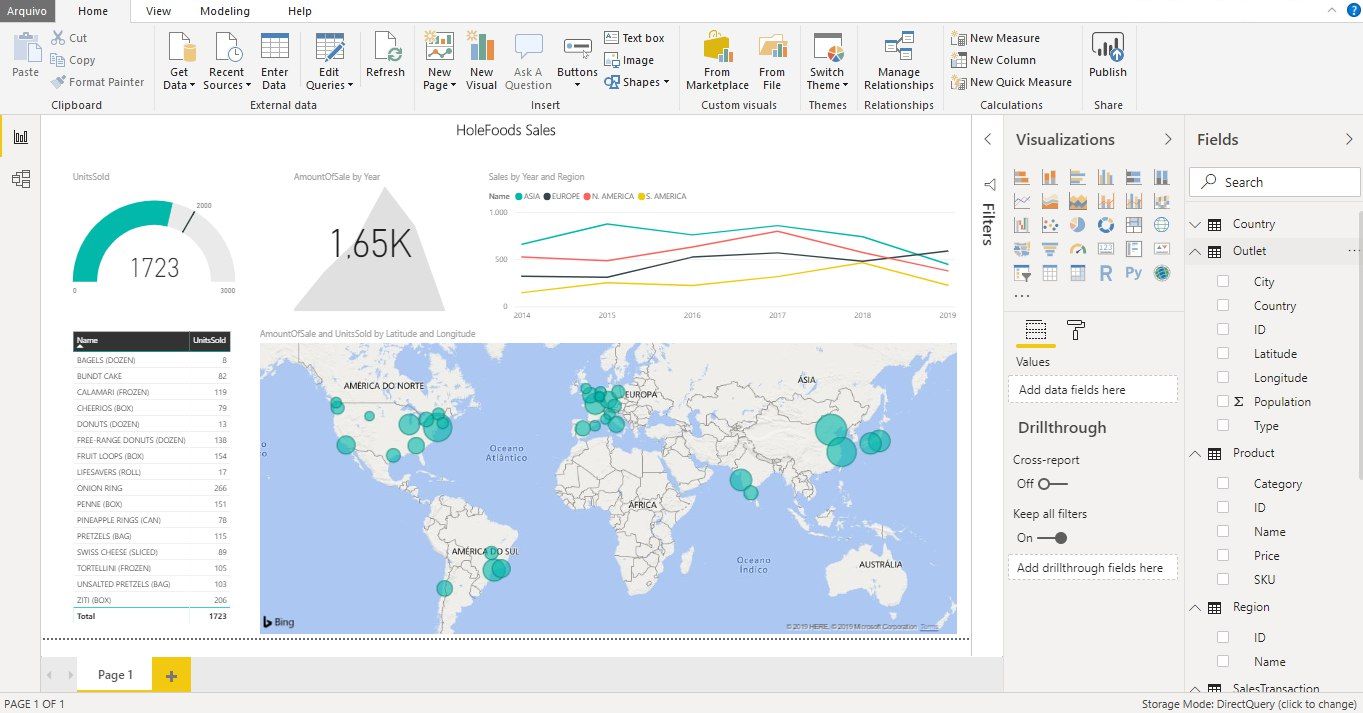The width and height of the screenshot is (1363, 713).
Task: Collapse the Product table in Fields
Action: coord(1195,454)
